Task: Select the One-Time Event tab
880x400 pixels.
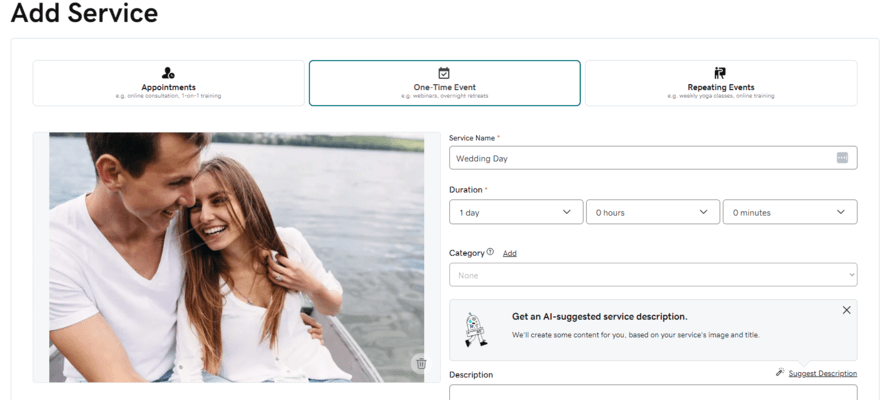Action: tap(444, 83)
